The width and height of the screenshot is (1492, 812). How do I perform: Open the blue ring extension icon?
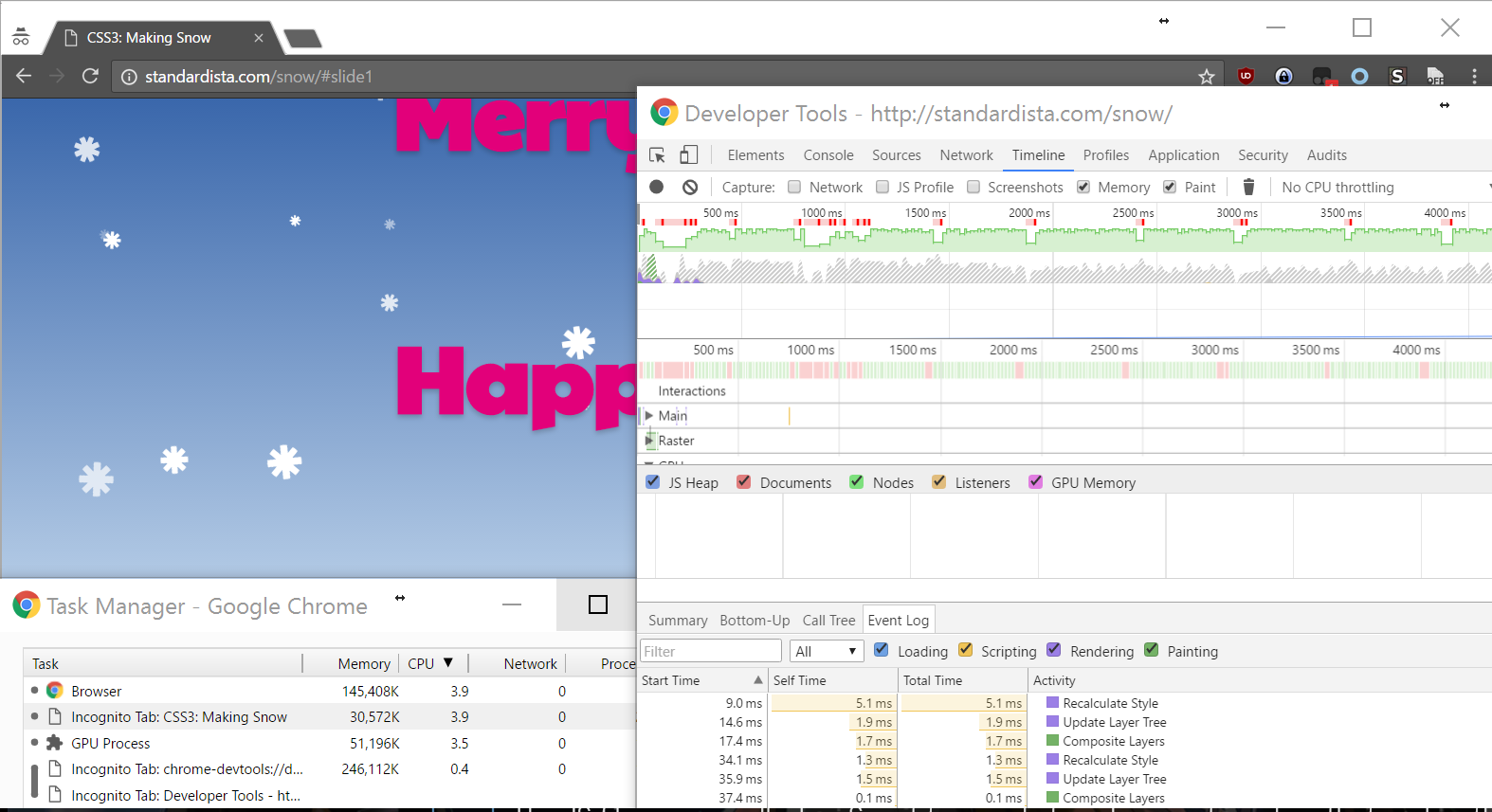pos(1359,76)
